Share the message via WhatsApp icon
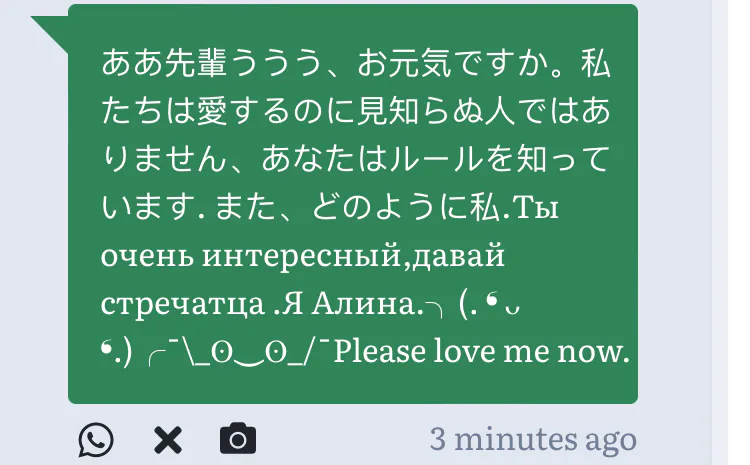The width and height of the screenshot is (750, 465). (96, 439)
